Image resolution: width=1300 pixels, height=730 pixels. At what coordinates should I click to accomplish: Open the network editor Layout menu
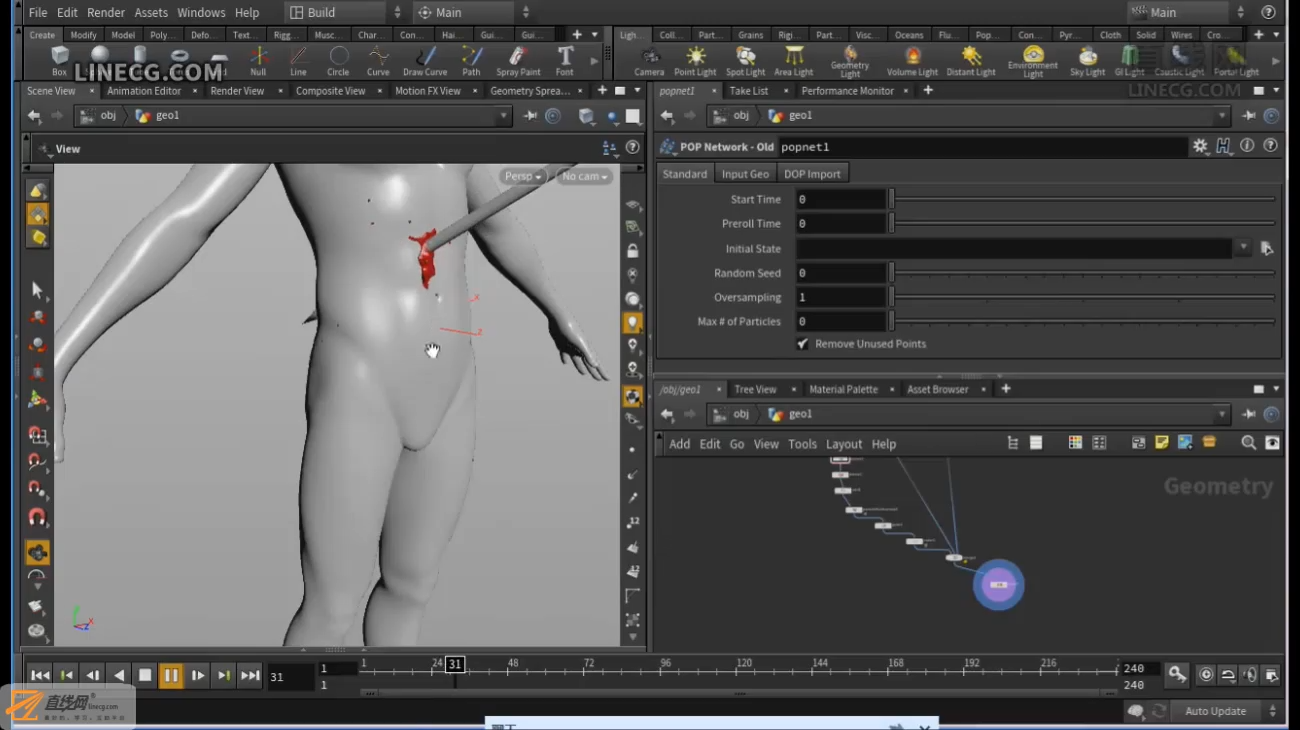pos(844,444)
